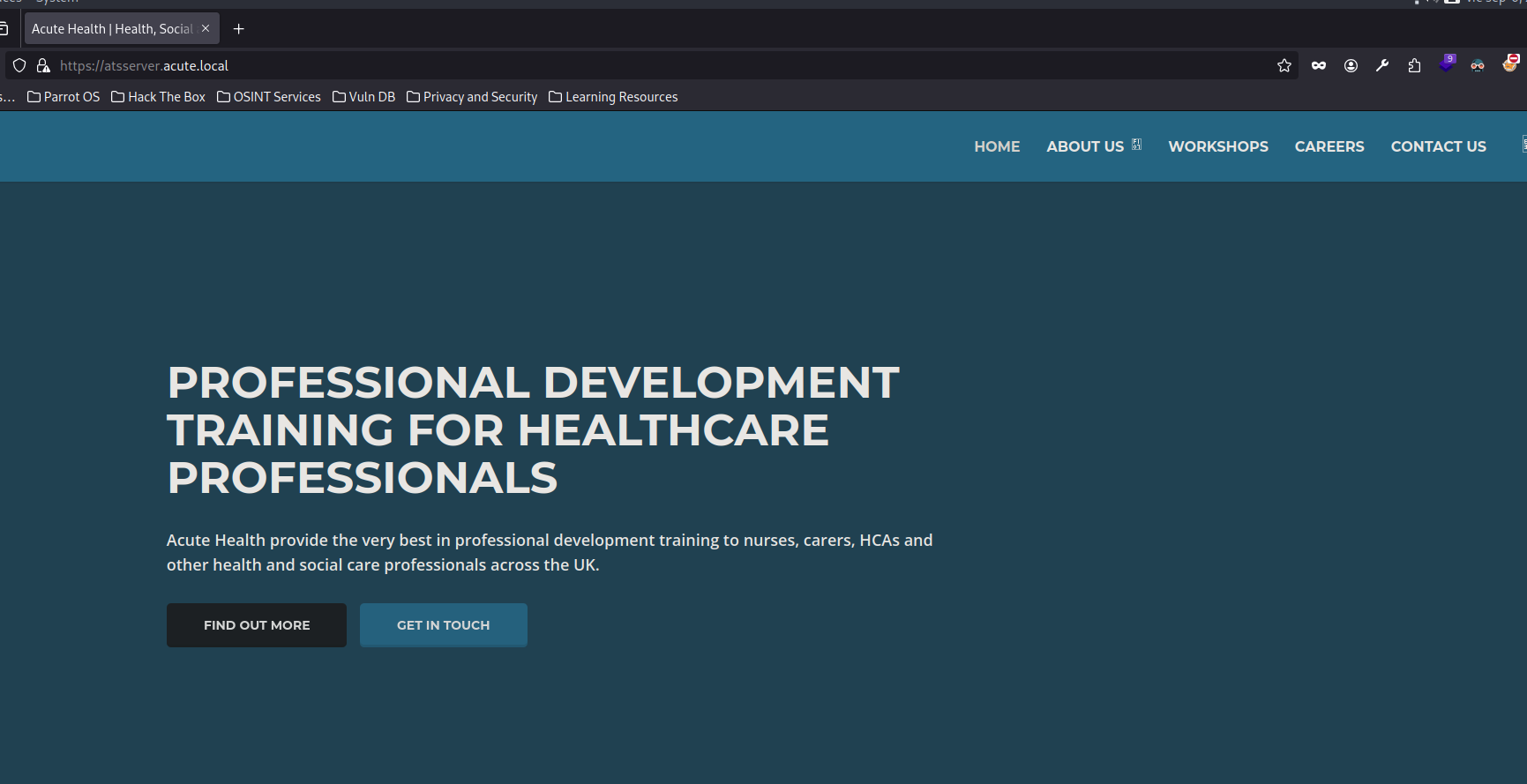Open the Privacy and Security bookmarks folder

click(x=472, y=97)
